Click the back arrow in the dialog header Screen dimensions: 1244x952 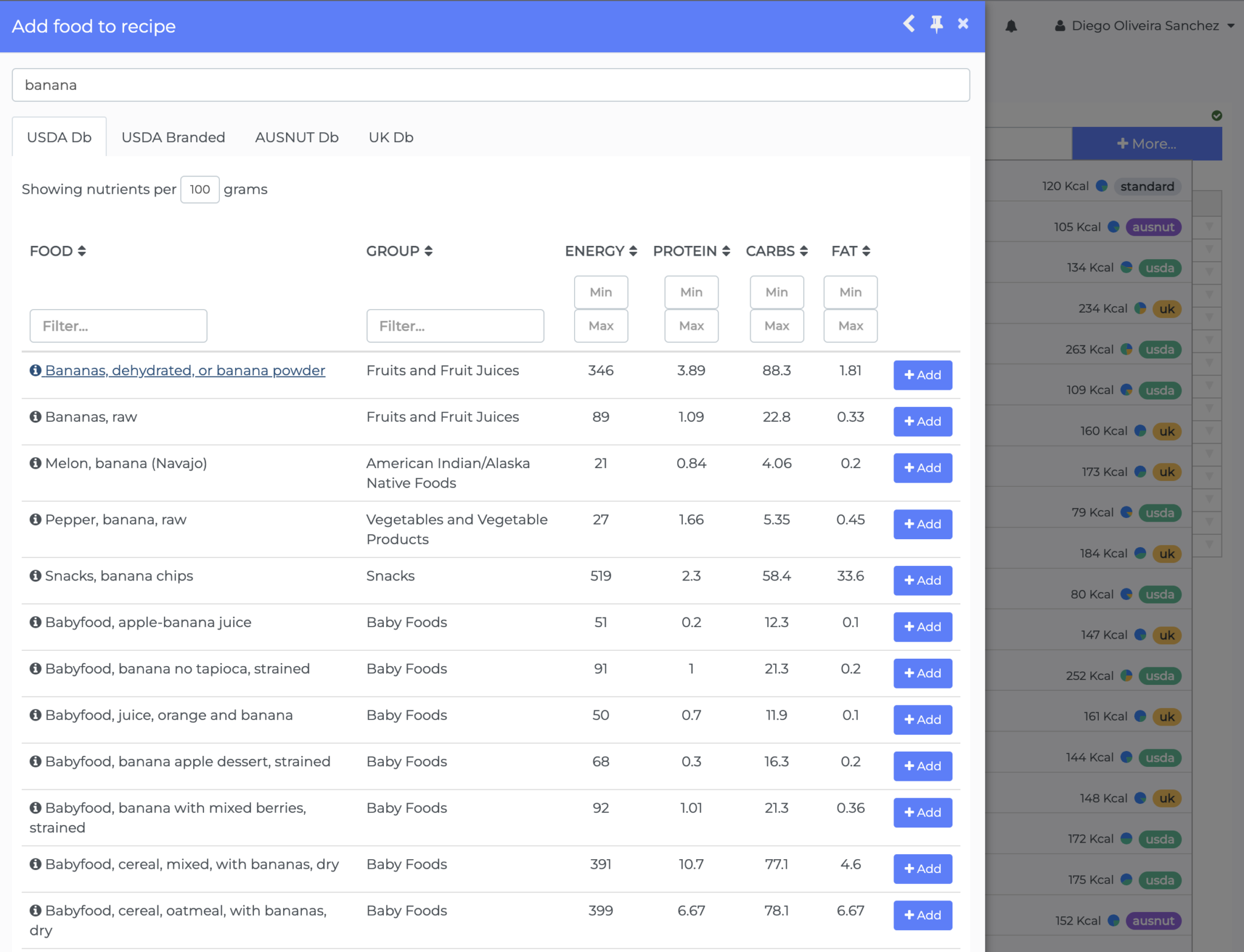[x=909, y=24]
